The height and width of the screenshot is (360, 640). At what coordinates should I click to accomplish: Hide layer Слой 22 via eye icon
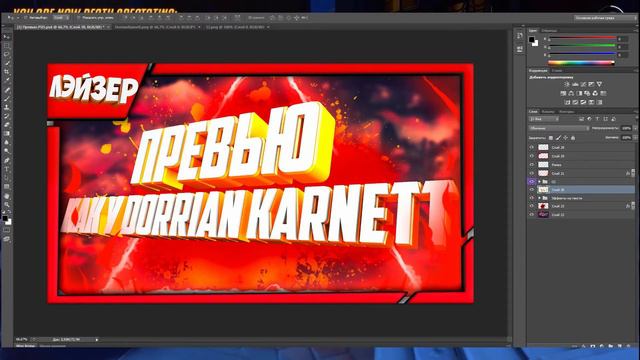pyautogui.click(x=531, y=214)
